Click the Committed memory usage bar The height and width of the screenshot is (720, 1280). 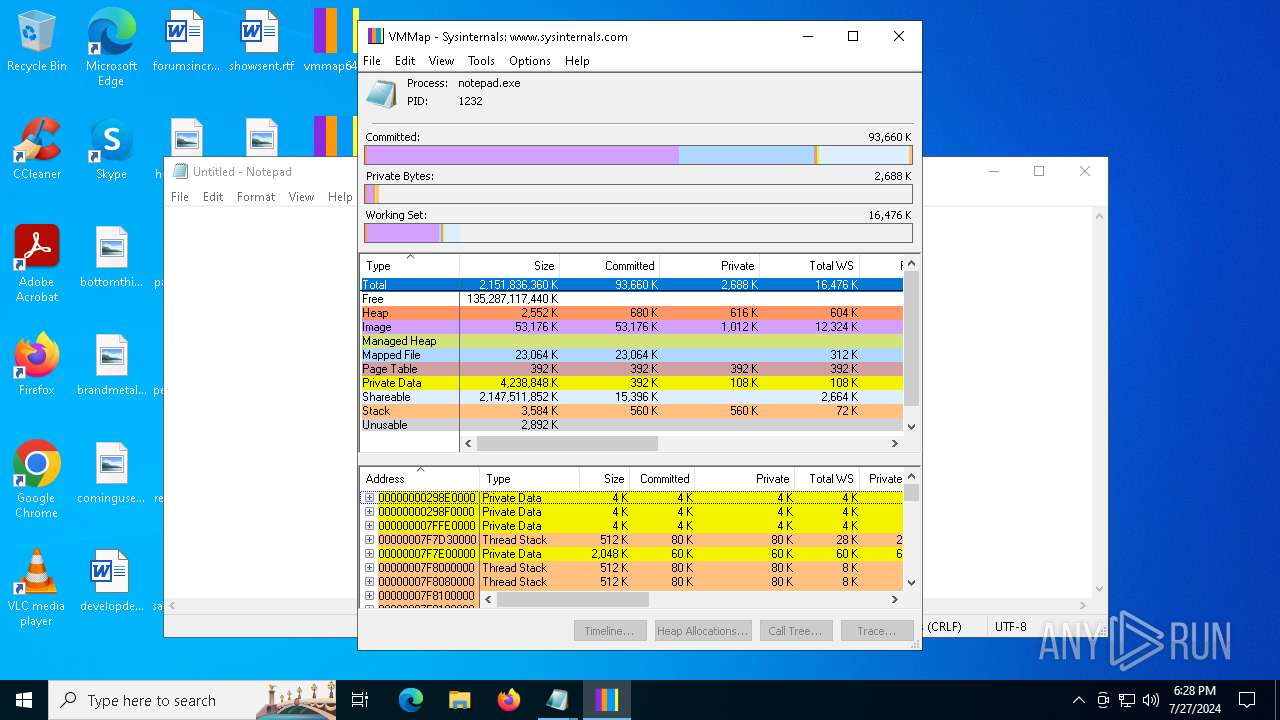[638, 155]
